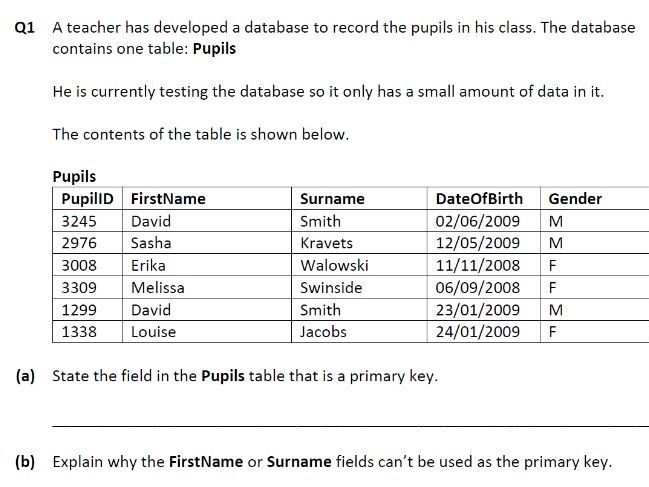This screenshot has height=487, width=649.
Task: Click the bold Pupils title above the table
Action: tap(74, 177)
